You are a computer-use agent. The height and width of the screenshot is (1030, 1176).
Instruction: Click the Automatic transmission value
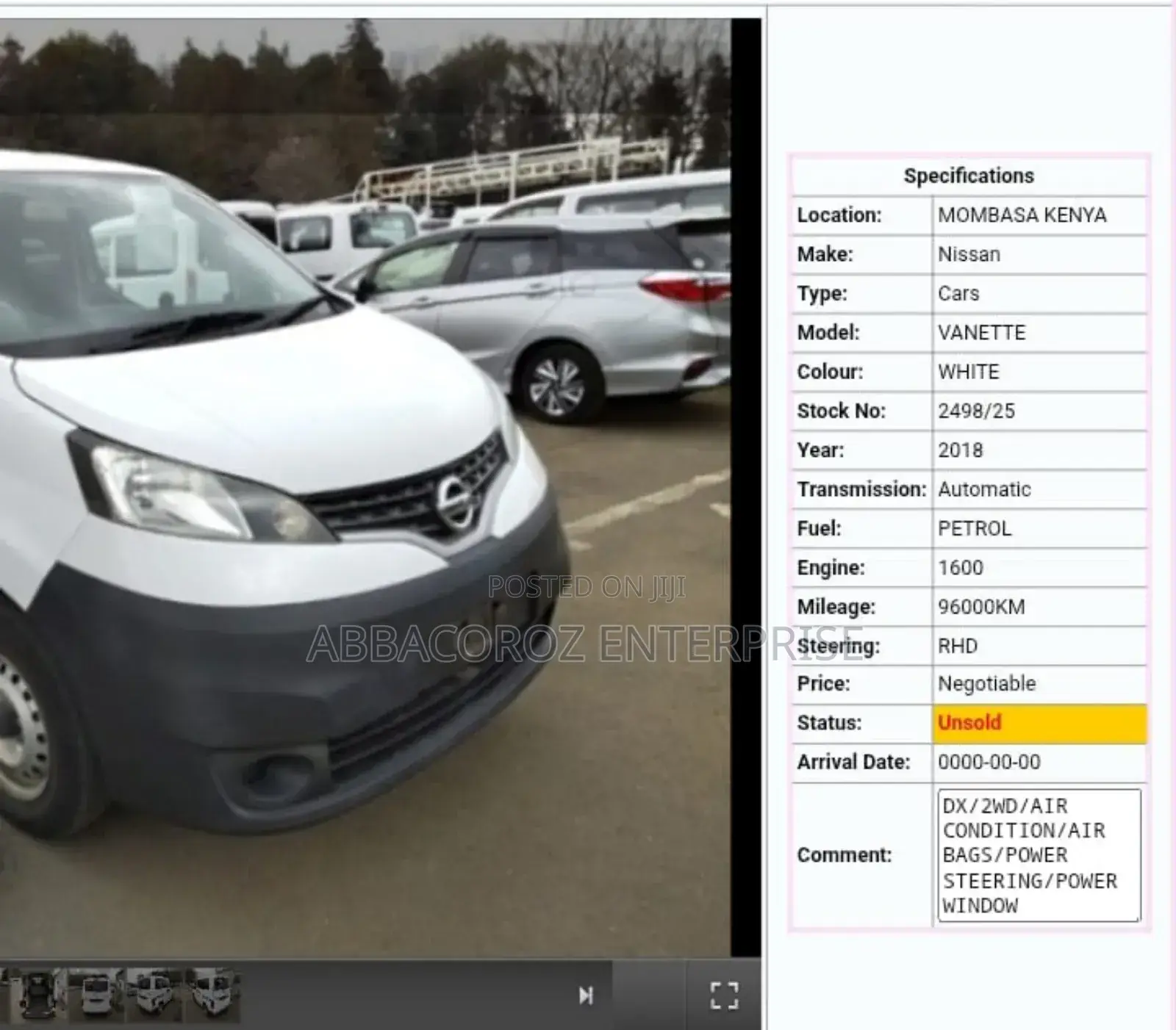click(984, 489)
